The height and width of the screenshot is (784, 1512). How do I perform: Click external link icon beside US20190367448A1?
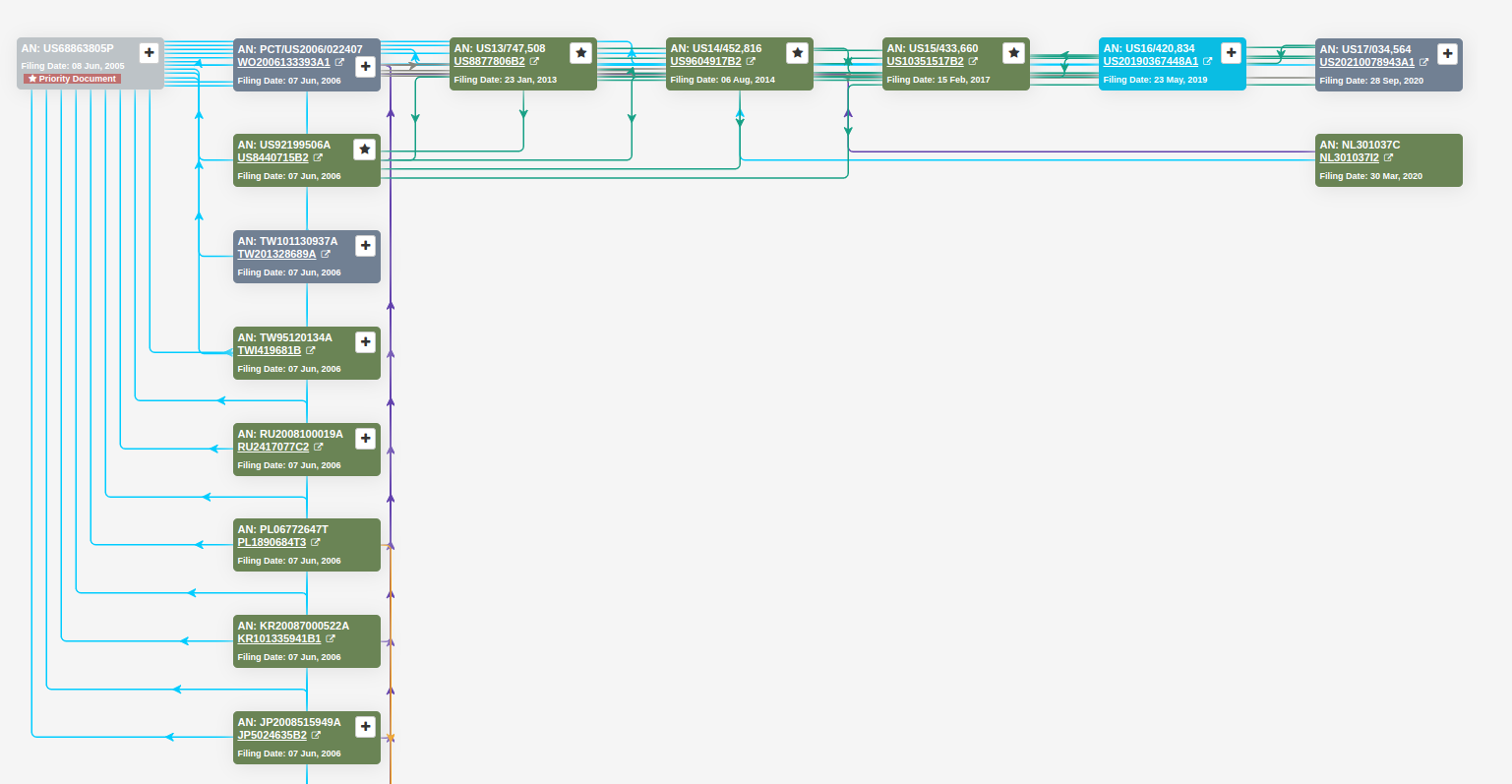[1207, 60]
